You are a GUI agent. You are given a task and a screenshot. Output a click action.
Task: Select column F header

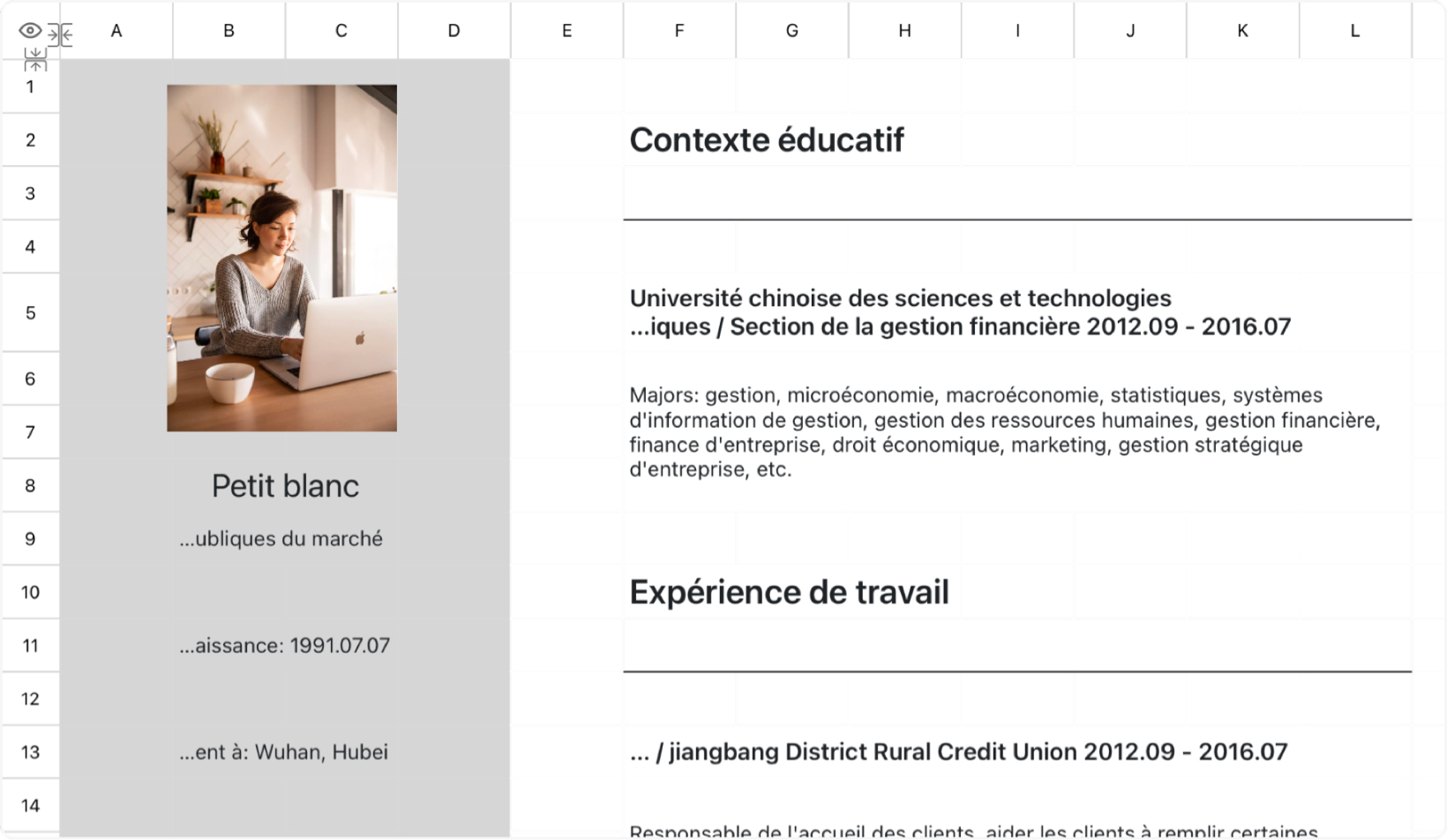pos(679,31)
